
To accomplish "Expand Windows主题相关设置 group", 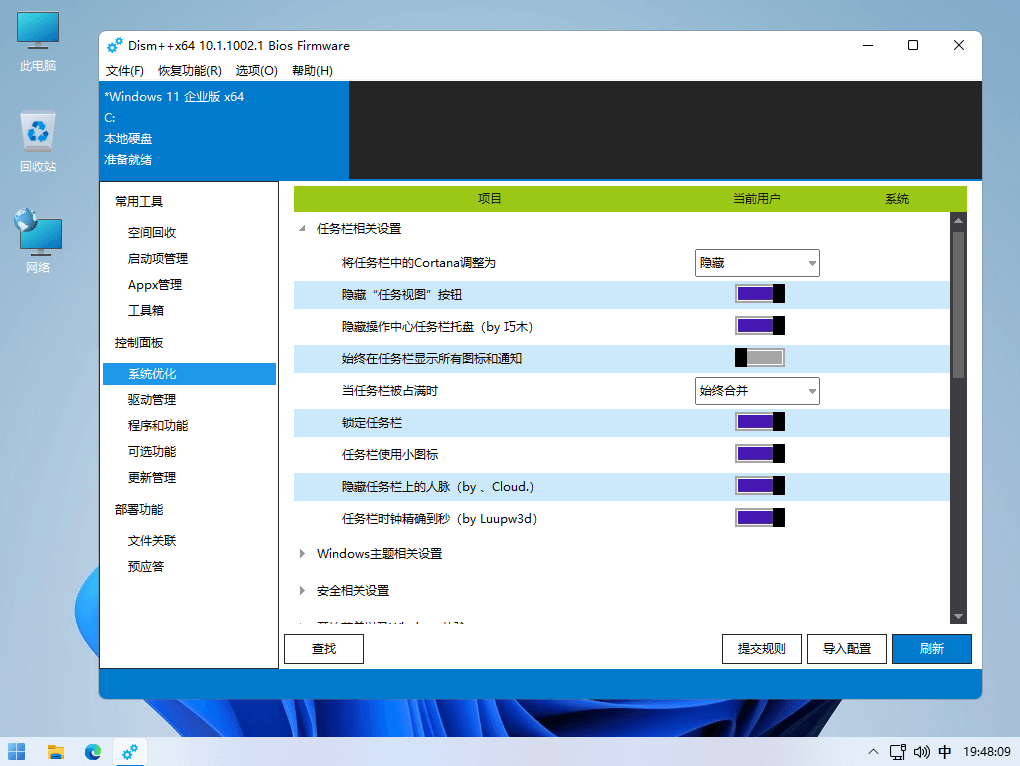I will coord(302,553).
